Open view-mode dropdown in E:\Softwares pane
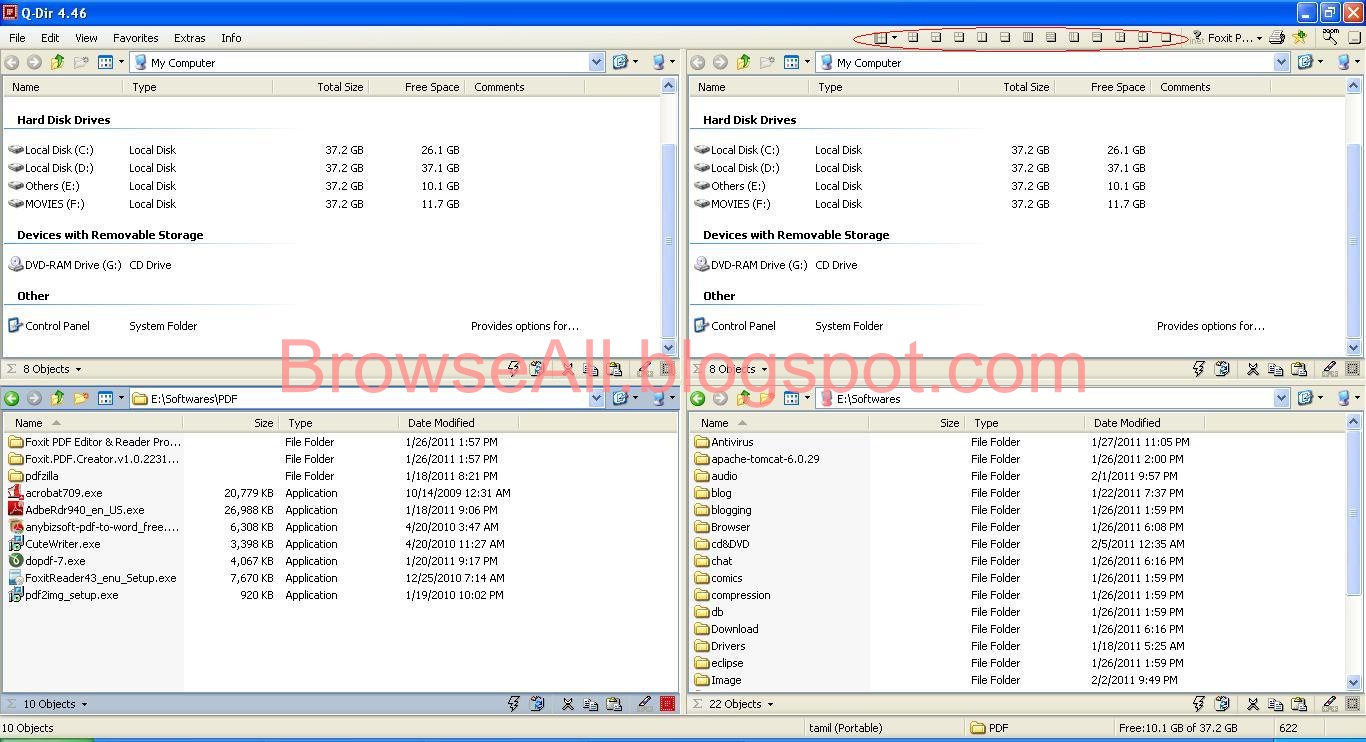This screenshot has width=1366, height=742. coord(808,398)
